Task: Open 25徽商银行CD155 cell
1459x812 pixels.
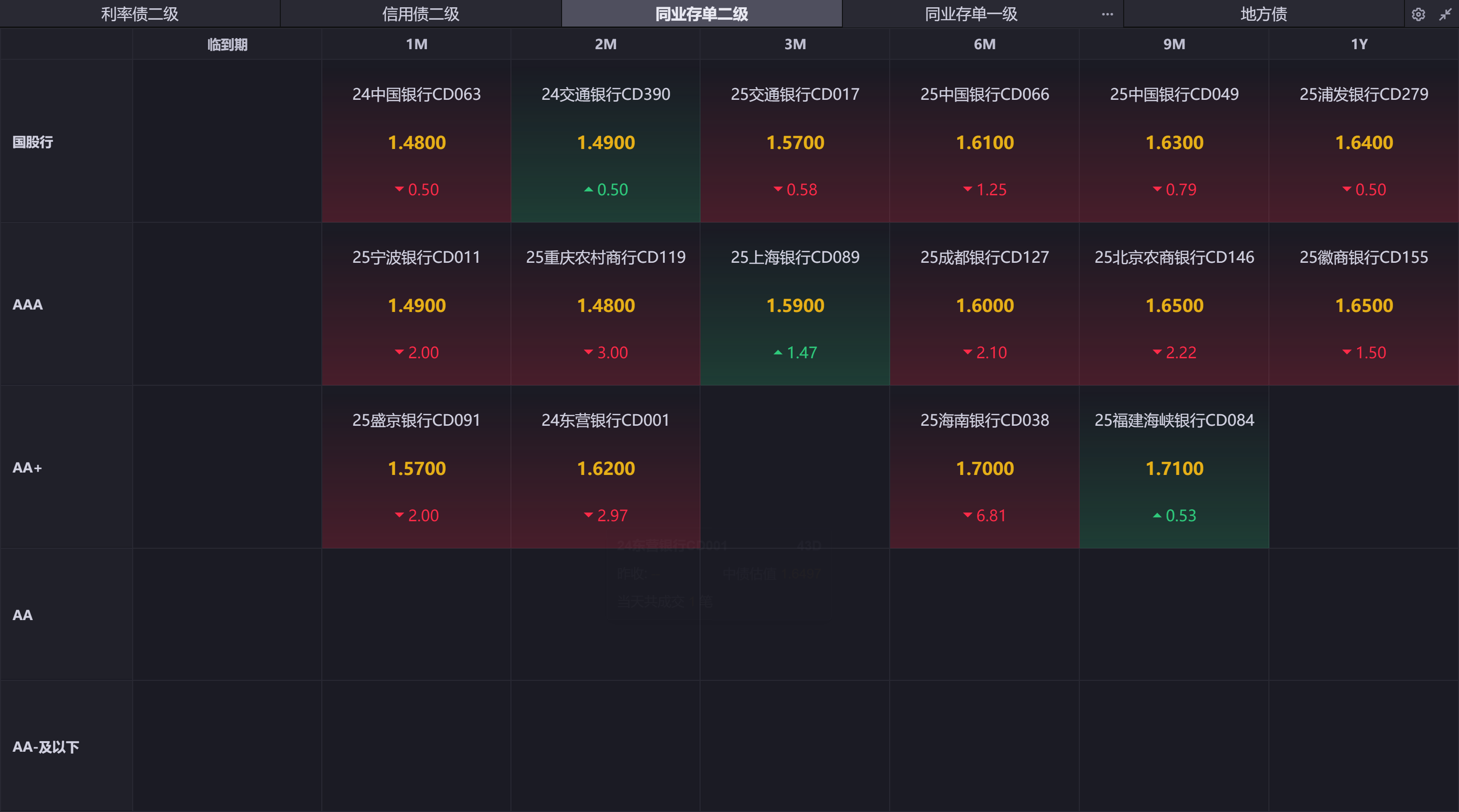Action: (1363, 304)
